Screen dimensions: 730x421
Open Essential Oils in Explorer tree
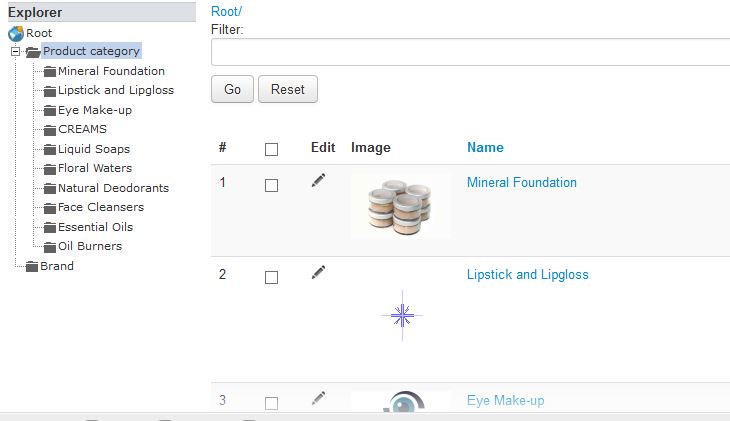95,227
